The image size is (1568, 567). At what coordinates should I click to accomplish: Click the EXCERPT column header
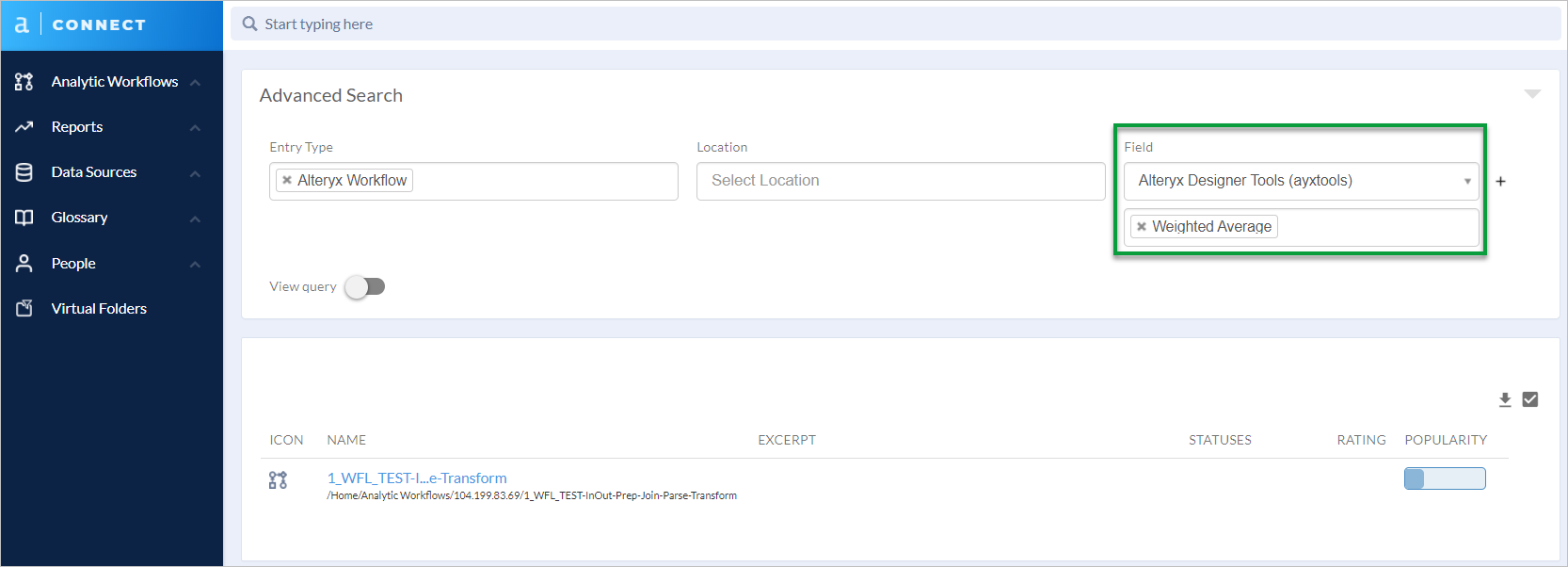[787, 440]
